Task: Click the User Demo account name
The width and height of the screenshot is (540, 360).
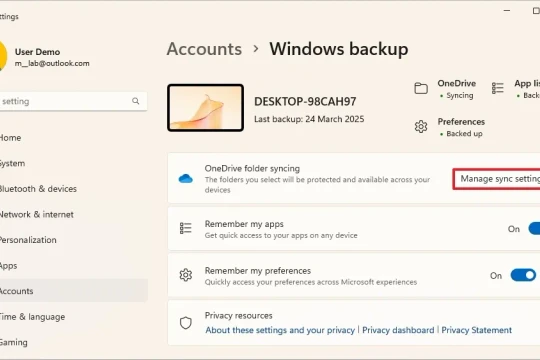Action: (38, 52)
